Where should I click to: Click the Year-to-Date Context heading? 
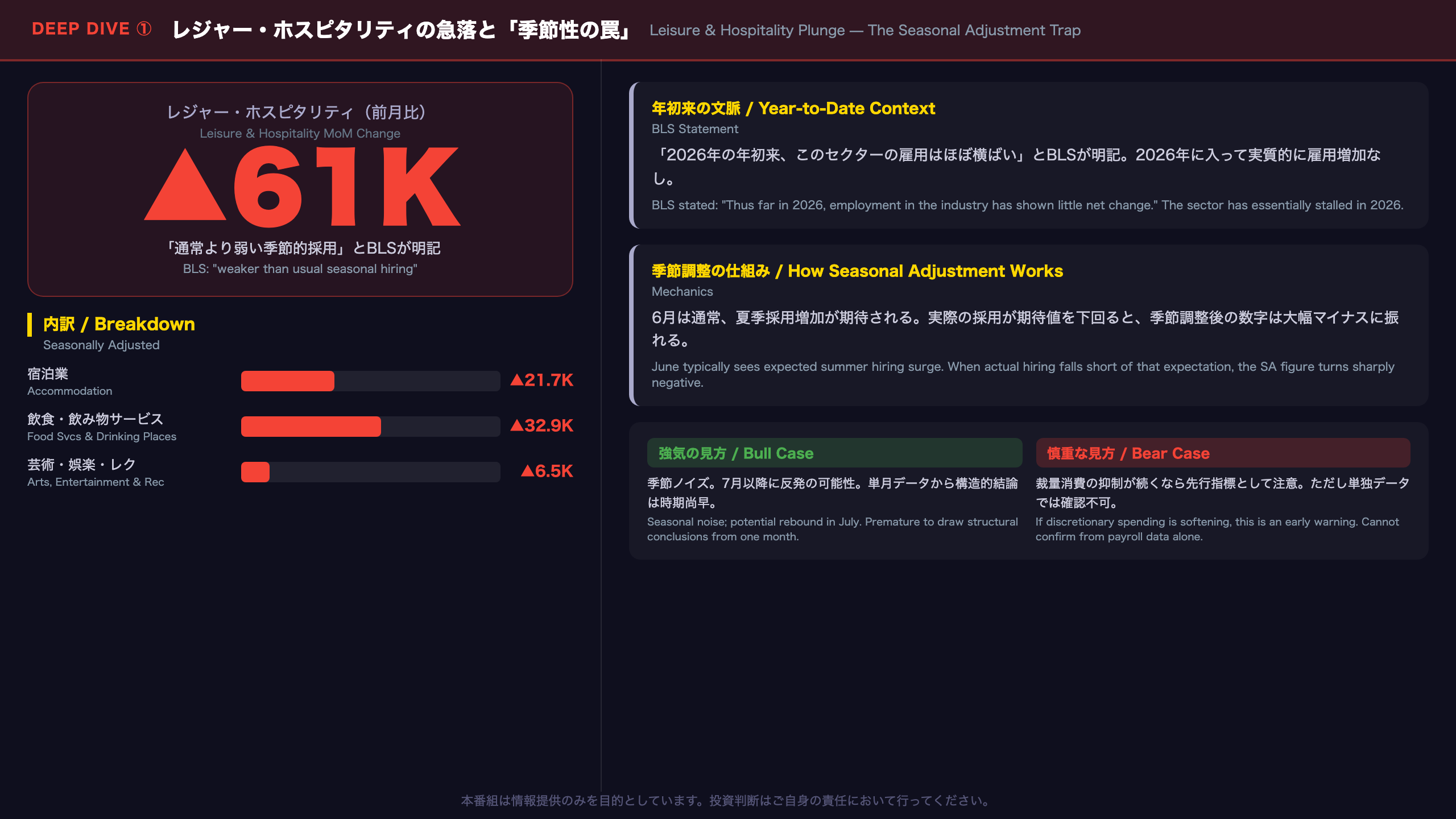pyautogui.click(x=793, y=108)
